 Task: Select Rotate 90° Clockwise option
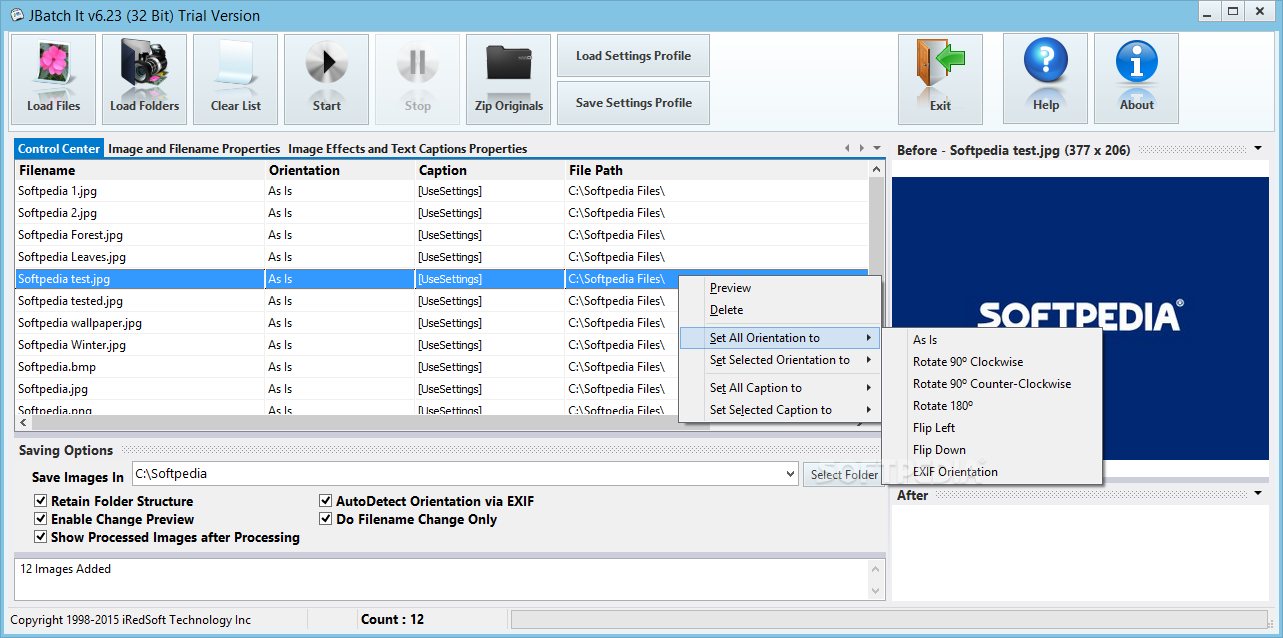click(992, 362)
